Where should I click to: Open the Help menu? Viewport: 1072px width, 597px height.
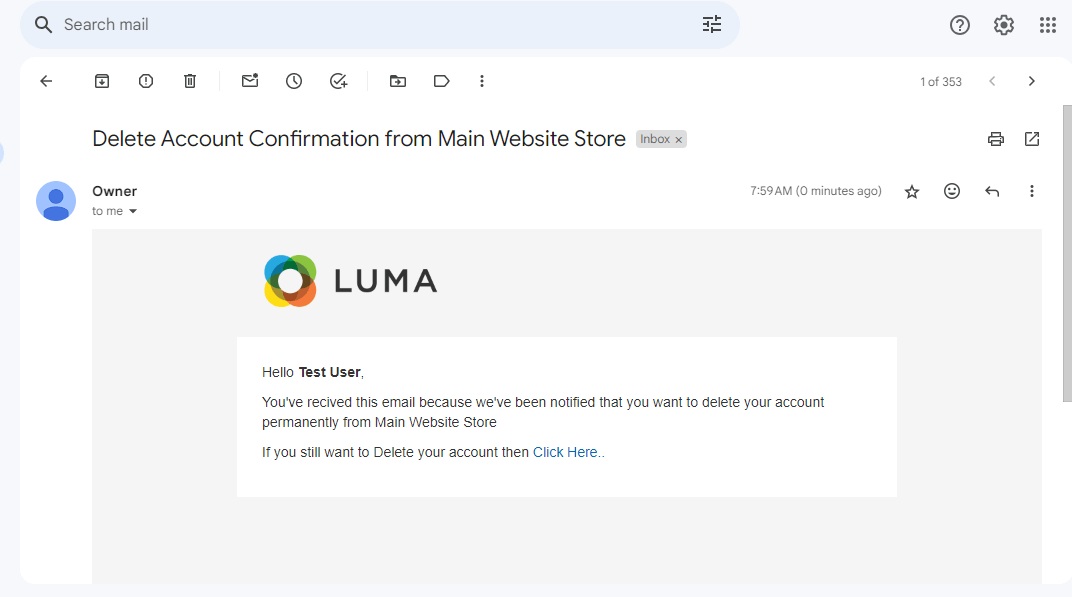pos(959,24)
